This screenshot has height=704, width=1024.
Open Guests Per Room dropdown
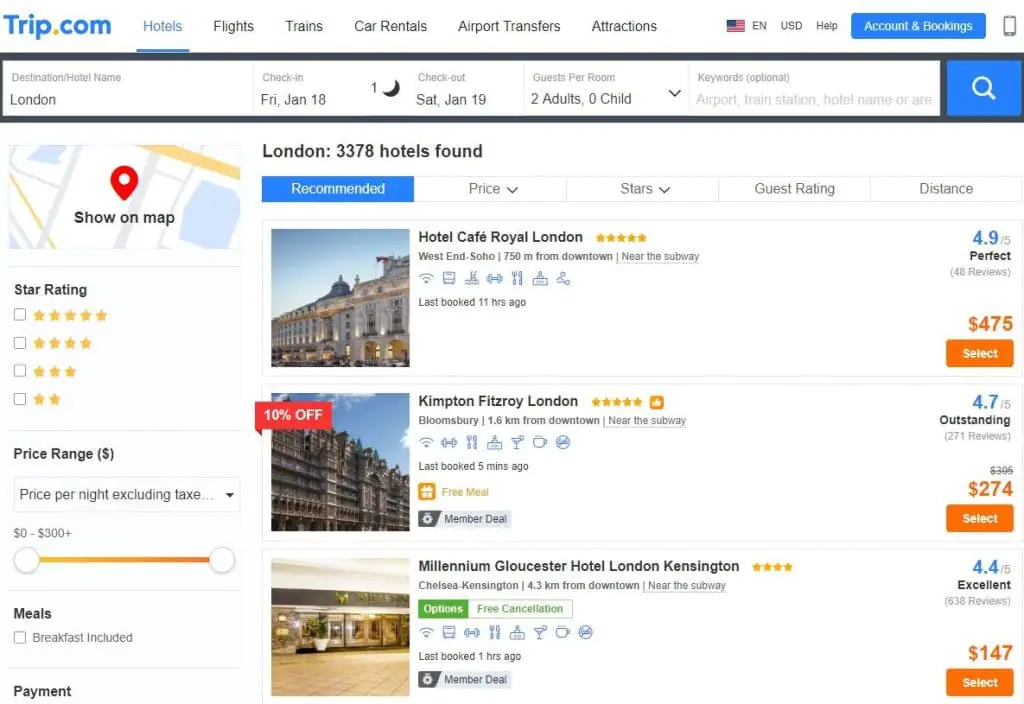(606, 89)
